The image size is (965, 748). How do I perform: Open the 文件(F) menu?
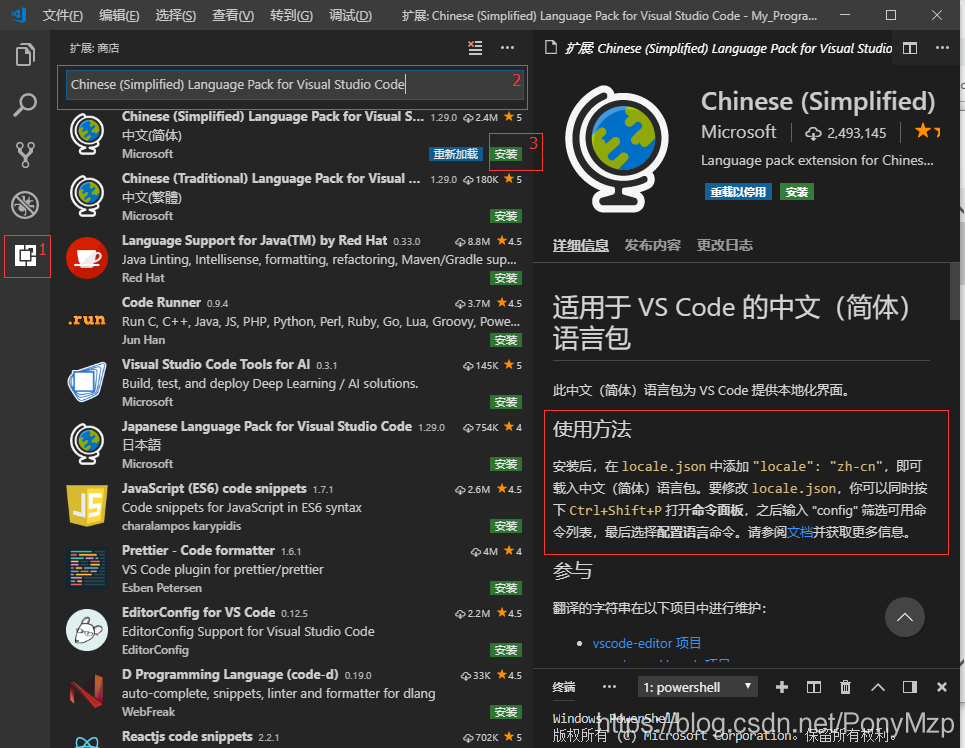[63, 15]
